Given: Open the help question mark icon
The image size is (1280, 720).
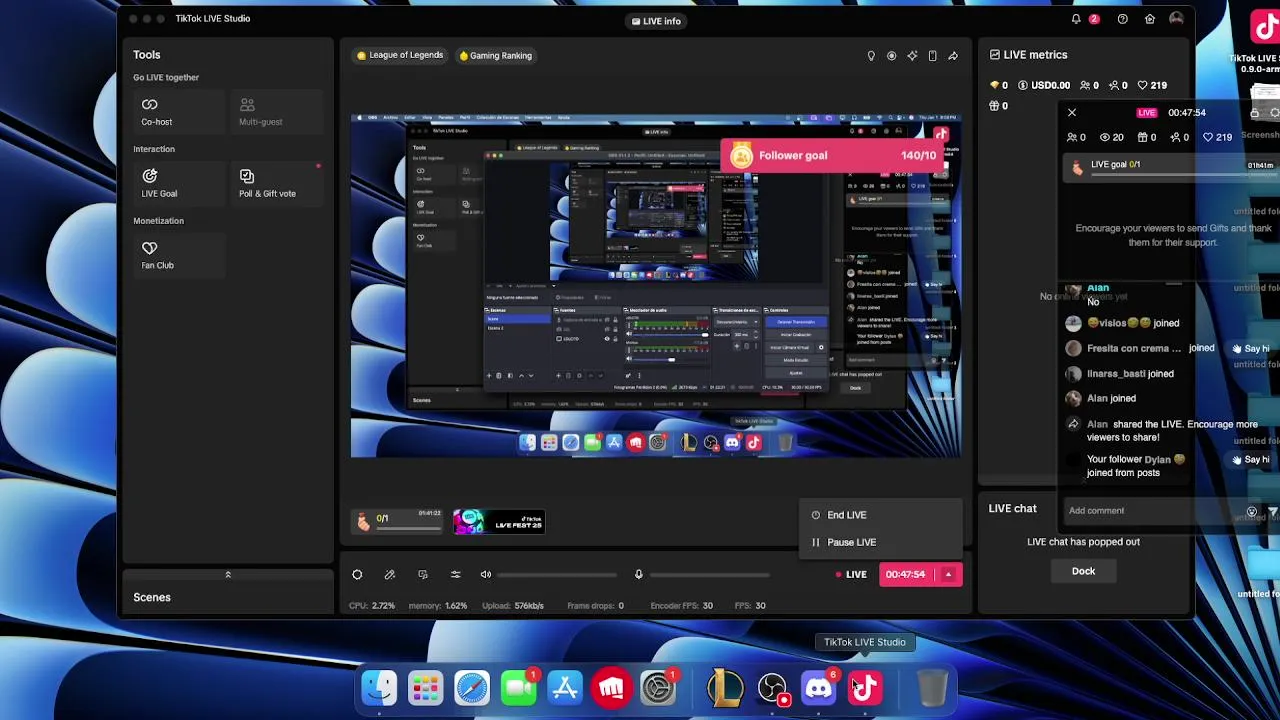Looking at the screenshot, I should click(x=1122, y=19).
